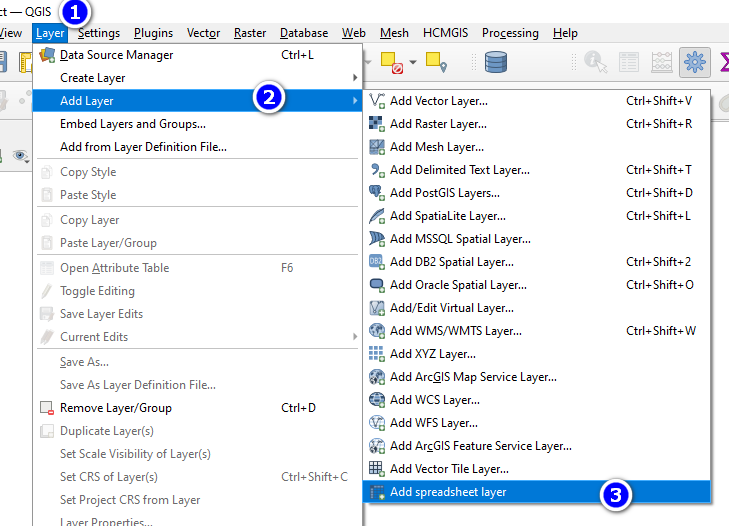The width and height of the screenshot is (729, 526).
Task: Toggle the eye visibility icon in Layers panel
Action: point(20,155)
